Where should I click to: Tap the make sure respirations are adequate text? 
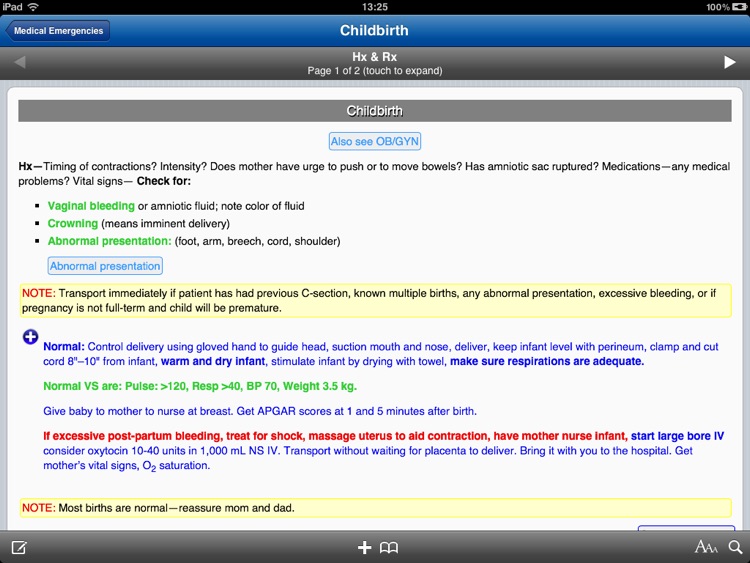point(547,361)
